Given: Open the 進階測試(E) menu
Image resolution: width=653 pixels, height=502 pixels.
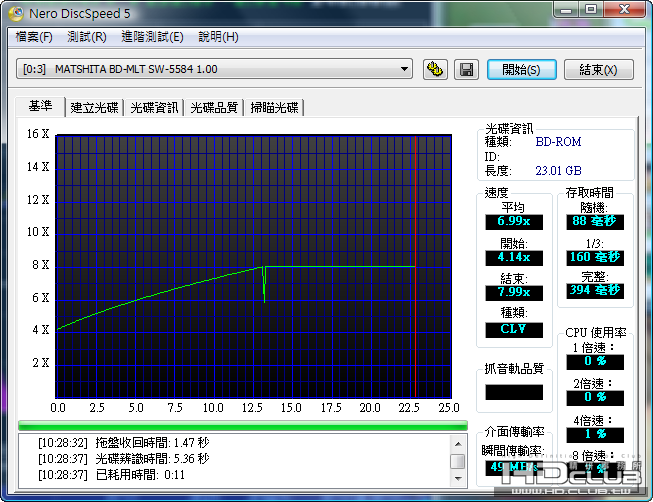Looking at the screenshot, I should (152, 37).
